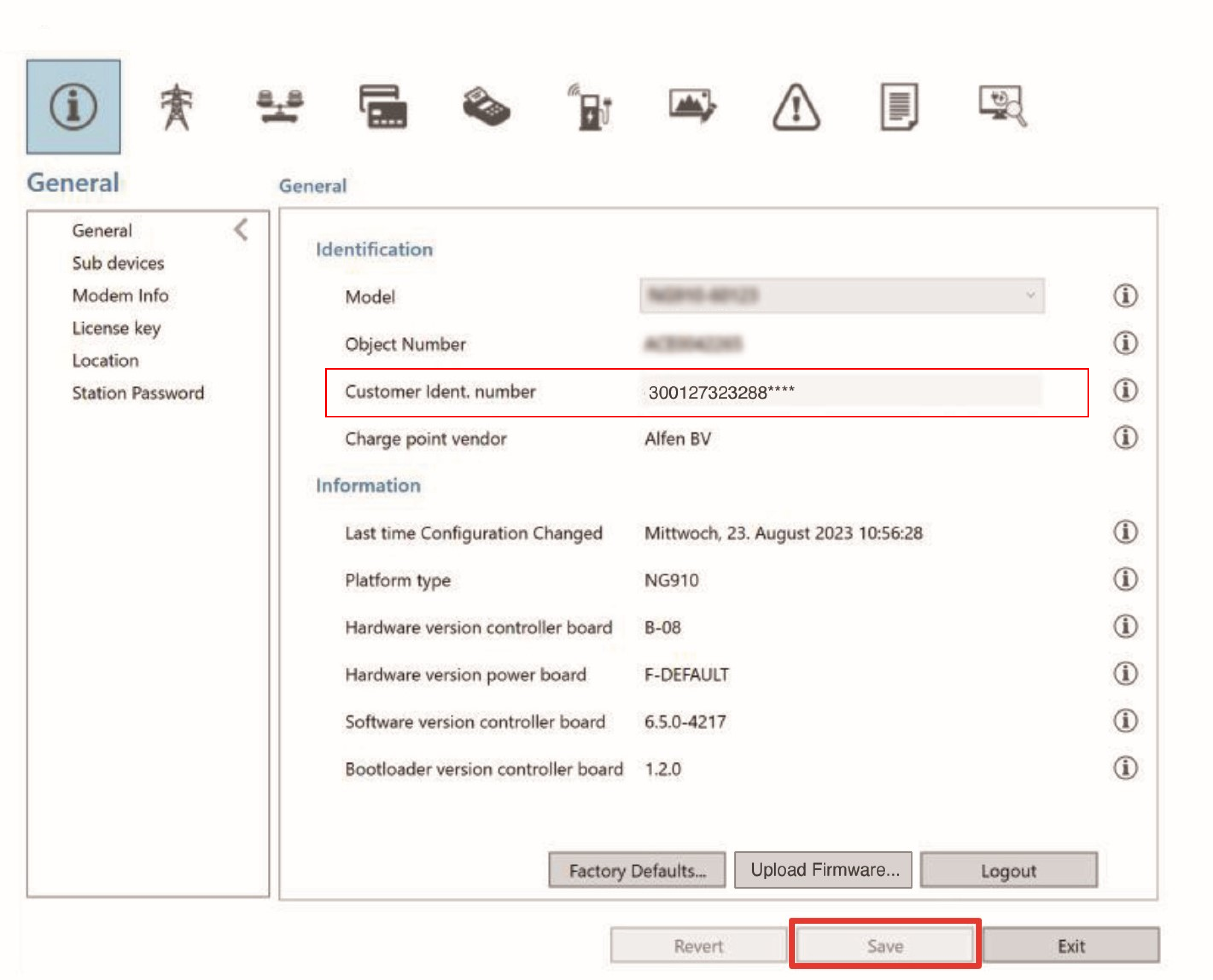Click the Save button
The width and height of the screenshot is (1213, 980).
click(884, 945)
